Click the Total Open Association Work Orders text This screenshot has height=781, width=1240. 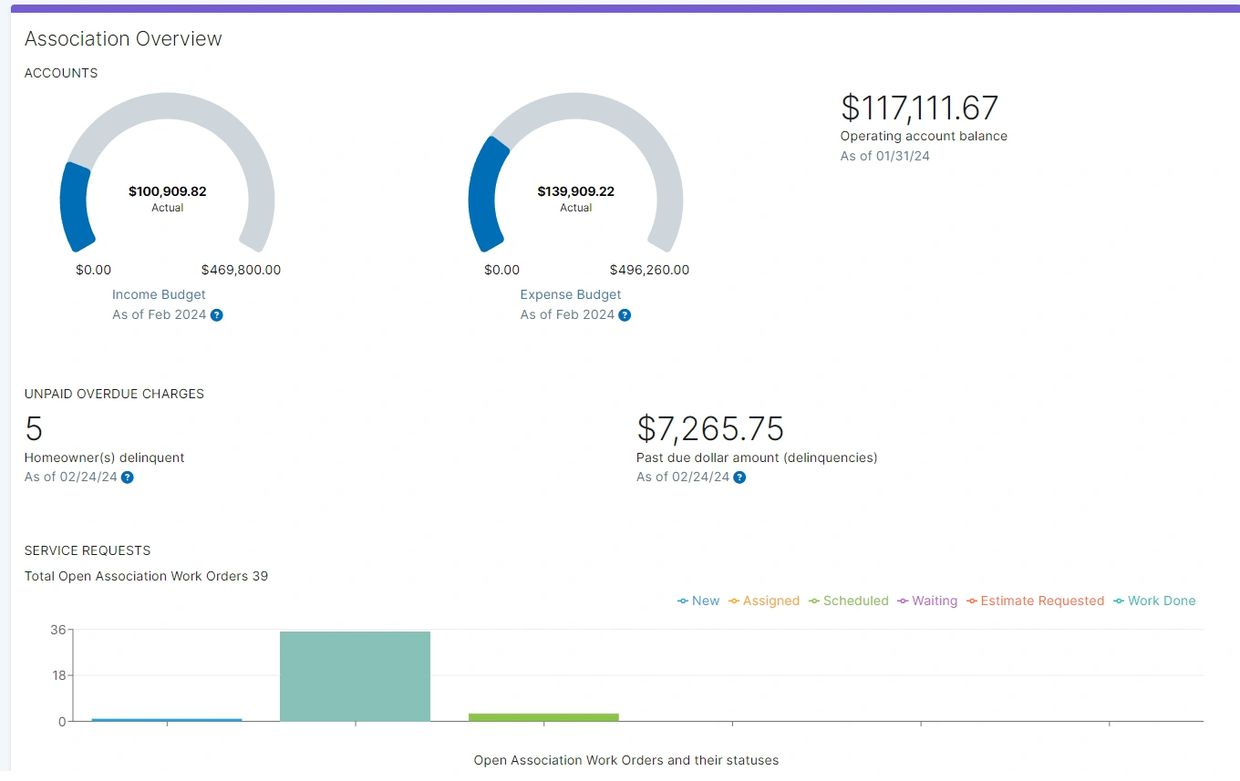tap(146, 576)
